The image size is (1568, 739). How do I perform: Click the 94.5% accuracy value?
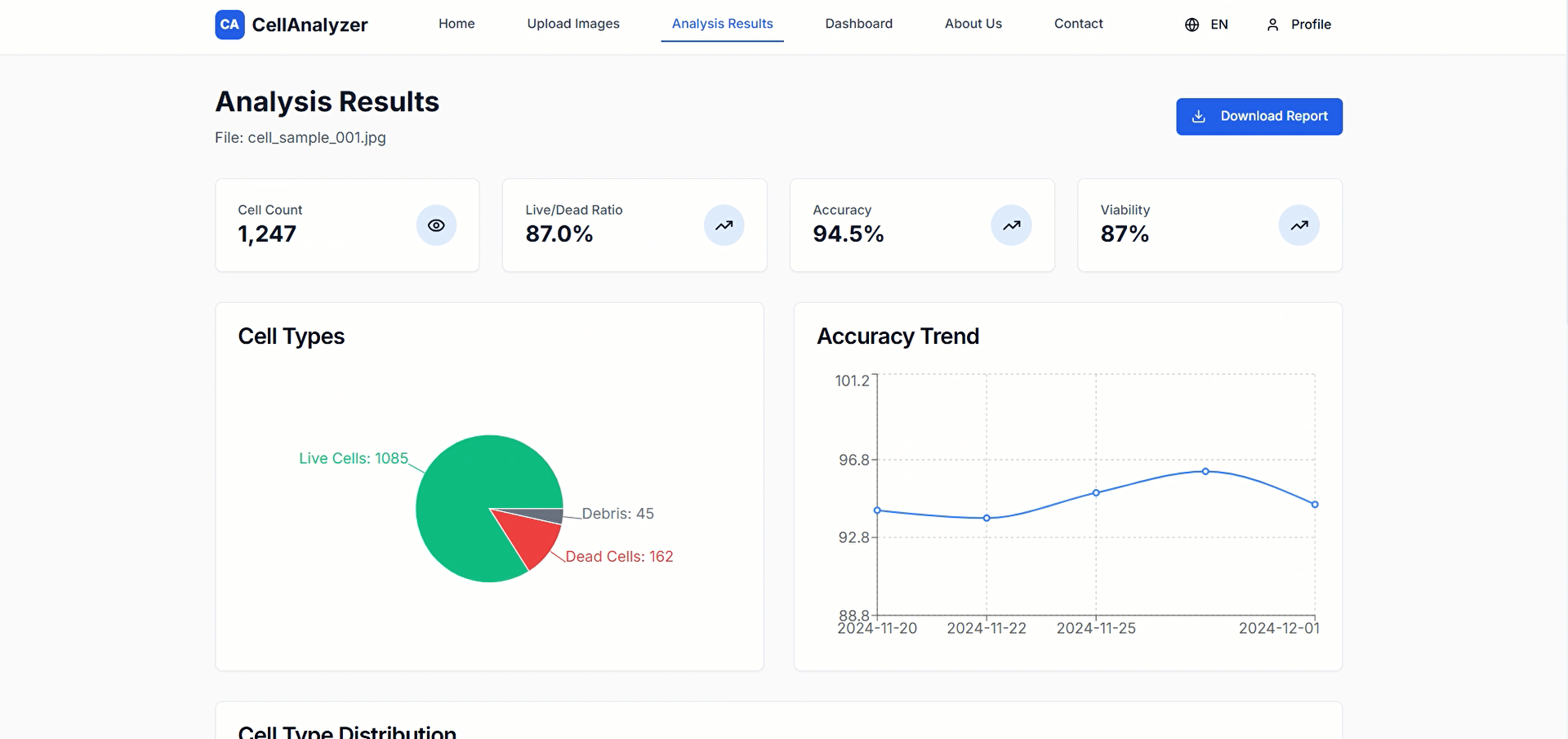[849, 234]
